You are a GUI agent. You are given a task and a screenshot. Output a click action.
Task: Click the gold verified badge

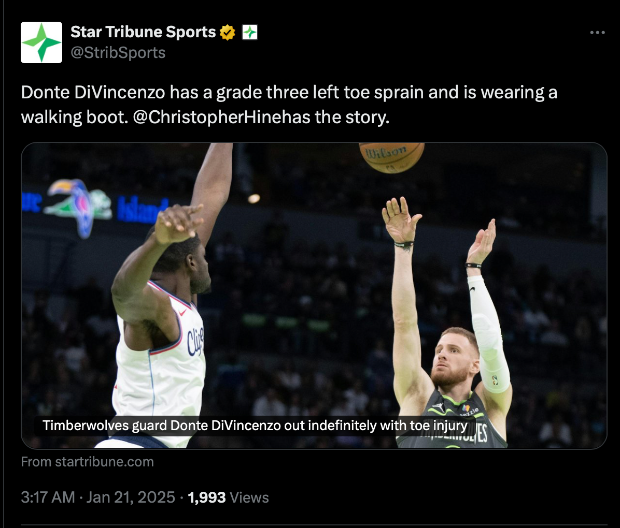tap(227, 32)
